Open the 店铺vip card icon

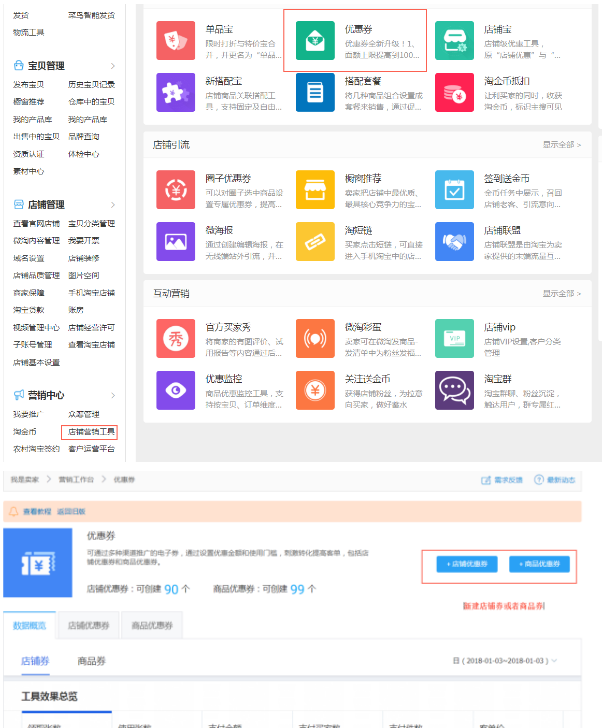[x=455, y=338]
